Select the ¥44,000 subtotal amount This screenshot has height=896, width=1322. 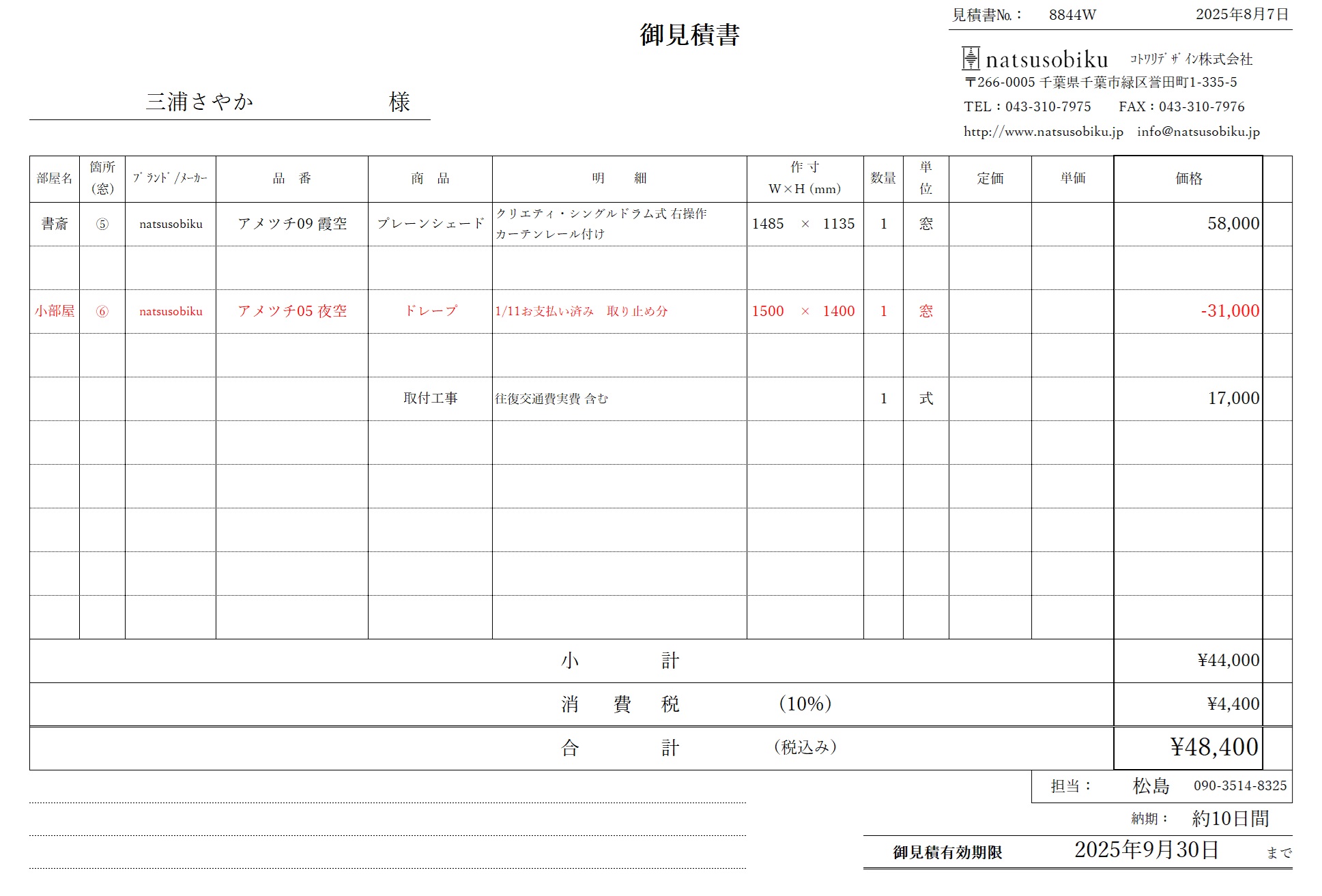click(x=1228, y=661)
